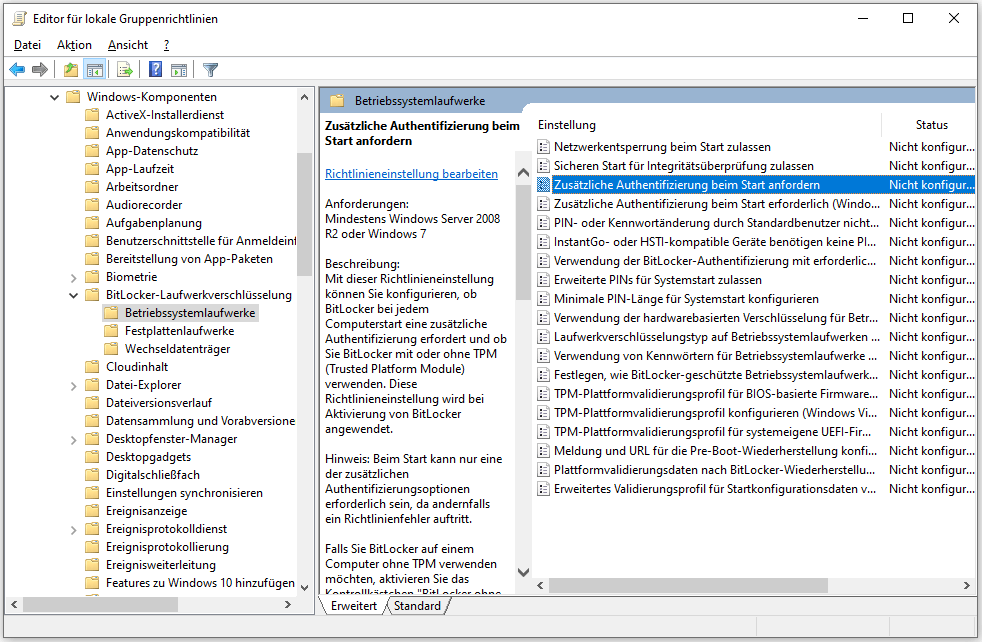Image resolution: width=982 pixels, height=642 pixels.
Task: Expand the Biometrie tree node
Action: point(73,277)
